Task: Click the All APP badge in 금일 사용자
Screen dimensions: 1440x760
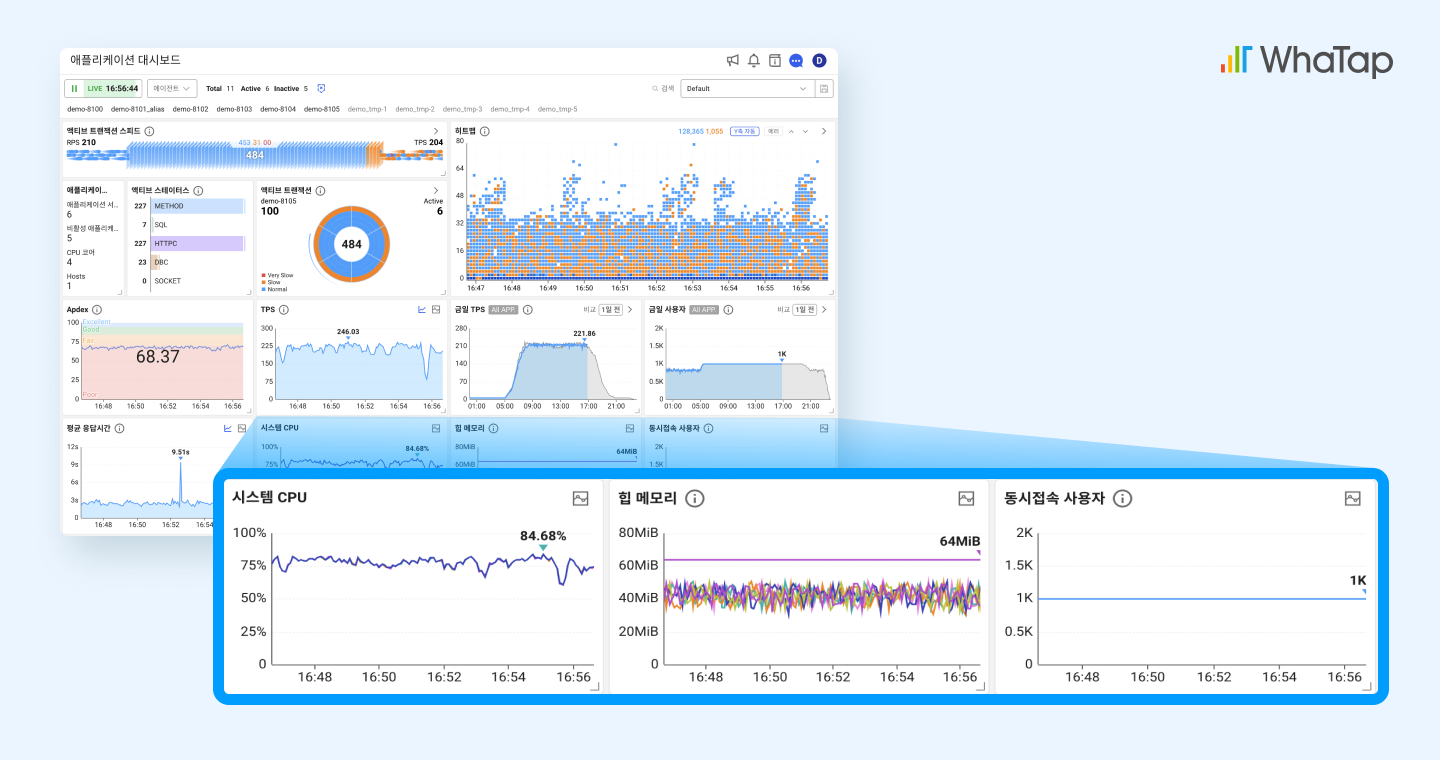Action: pyautogui.click(x=704, y=310)
